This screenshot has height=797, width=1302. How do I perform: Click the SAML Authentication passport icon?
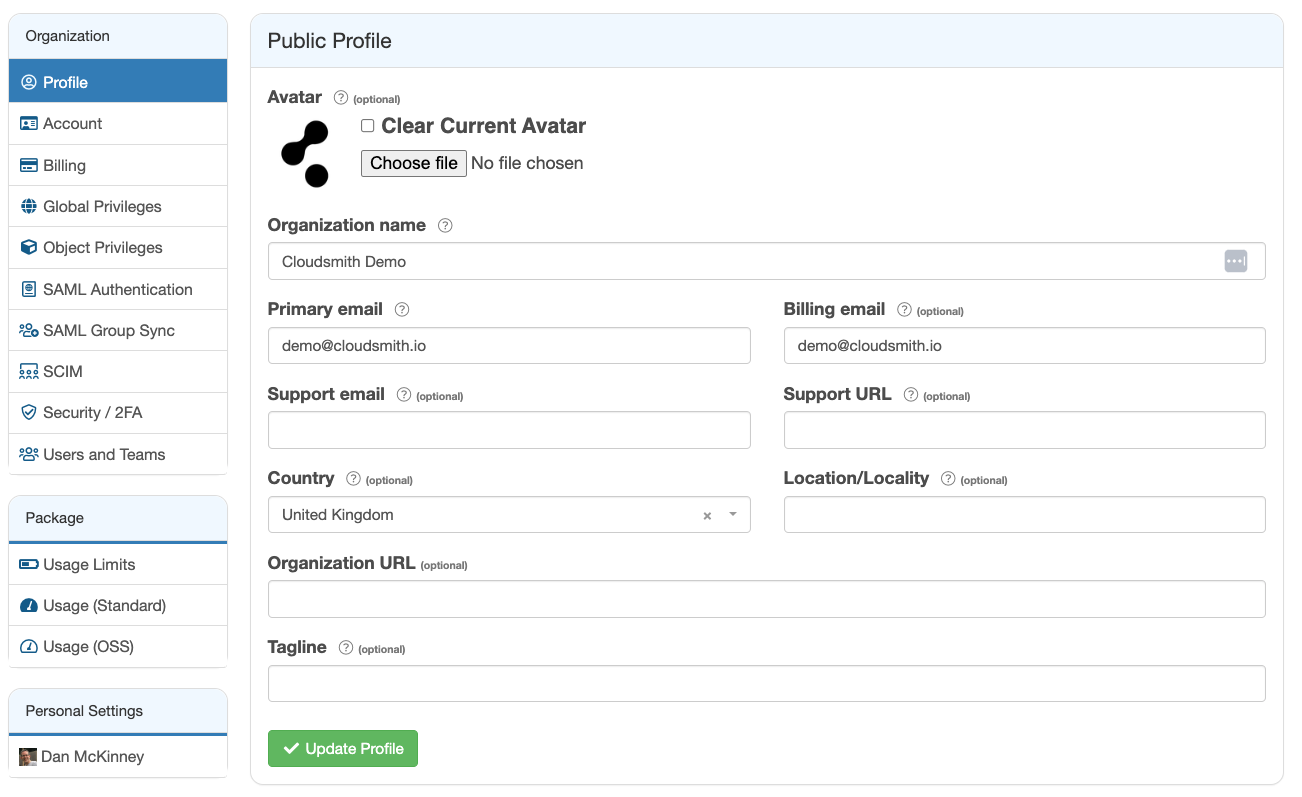(x=28, y=290)
